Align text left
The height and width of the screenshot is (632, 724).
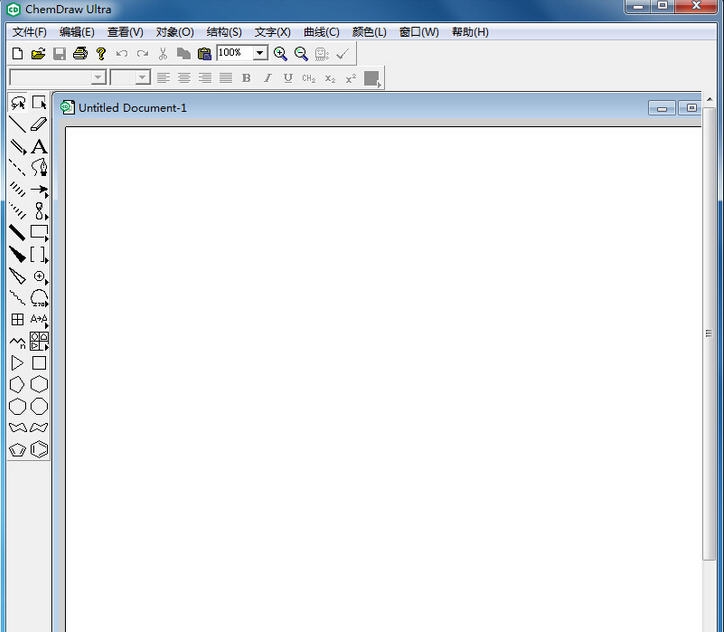point(163,78)
